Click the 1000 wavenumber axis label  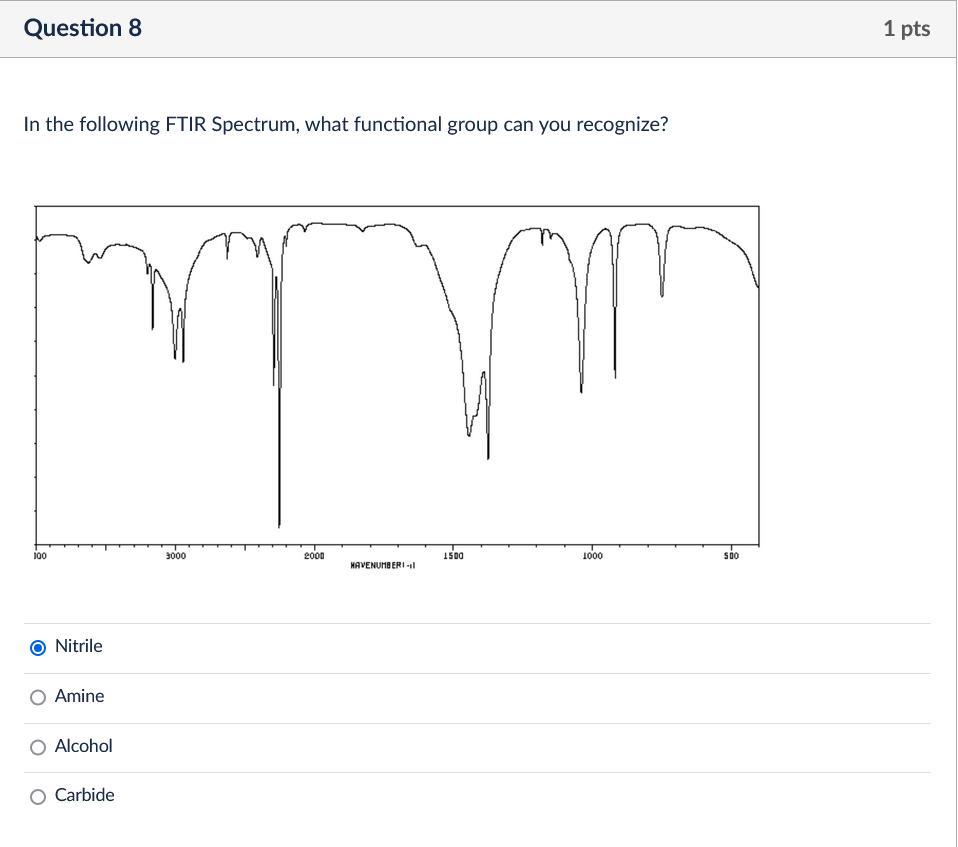click(x=592, y=557)
